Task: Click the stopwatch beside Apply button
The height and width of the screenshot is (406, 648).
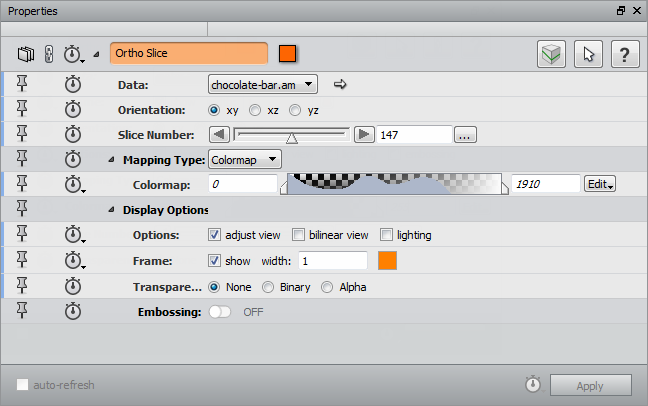Action: [x=534, y=384]
